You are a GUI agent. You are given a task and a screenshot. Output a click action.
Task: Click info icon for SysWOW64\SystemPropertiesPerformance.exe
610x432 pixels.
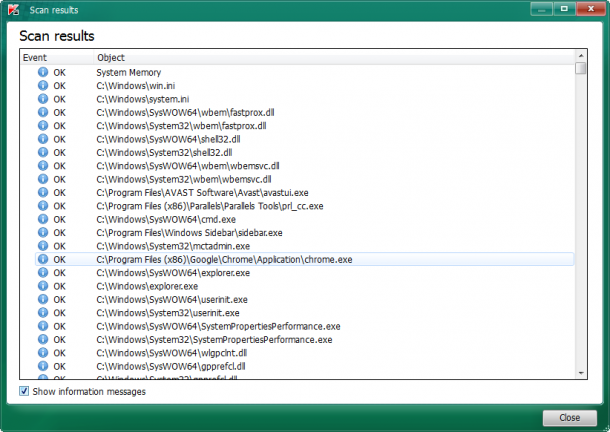pyautogui.click(x=43, y=326)
